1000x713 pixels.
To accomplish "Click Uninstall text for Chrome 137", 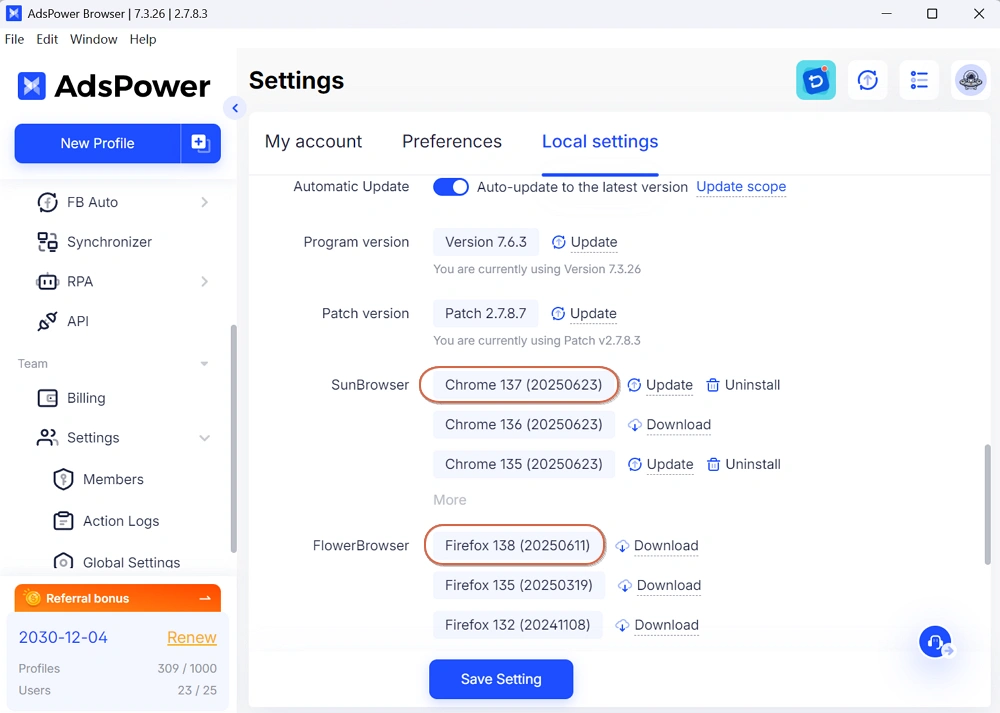I will click(x=753, y=385).
